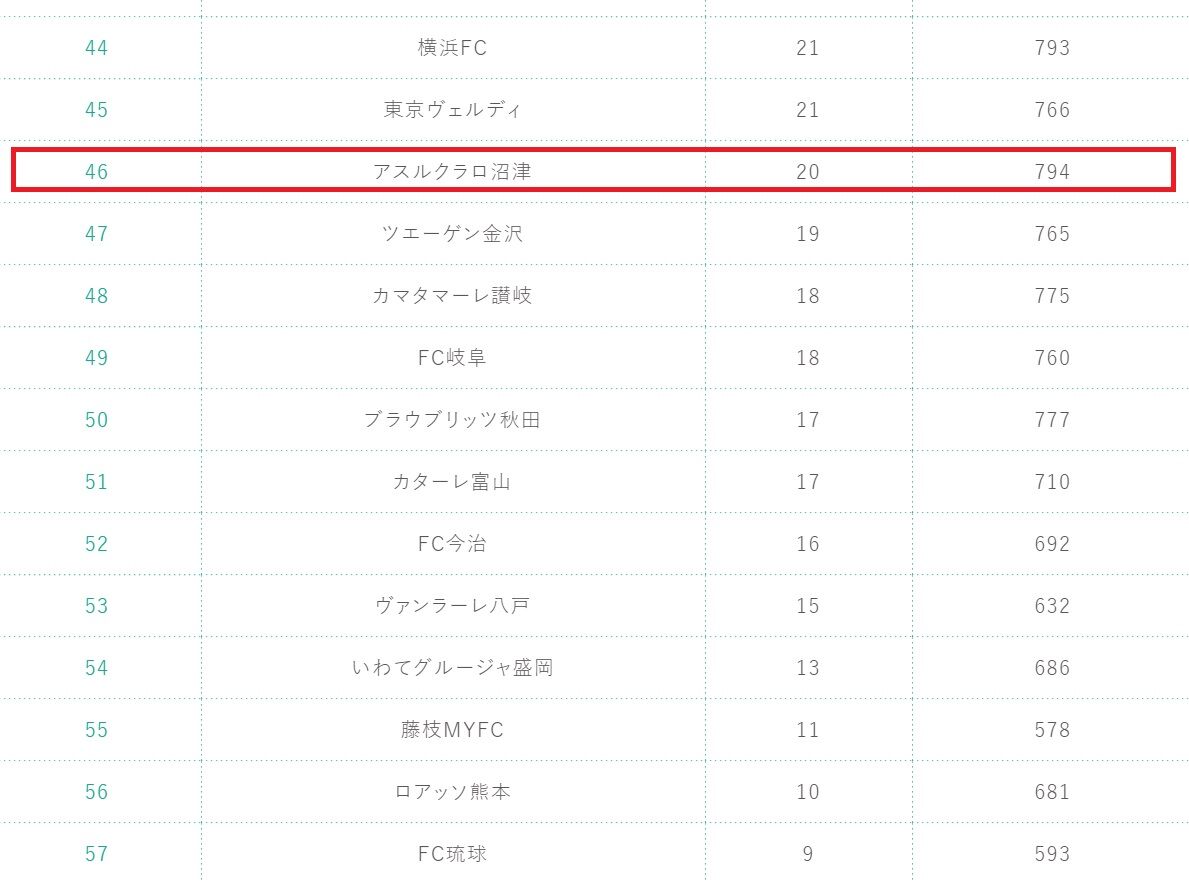
Task: Select the value 777 for ブラウブリッツ秋田
Action: tap(1052, 420)
